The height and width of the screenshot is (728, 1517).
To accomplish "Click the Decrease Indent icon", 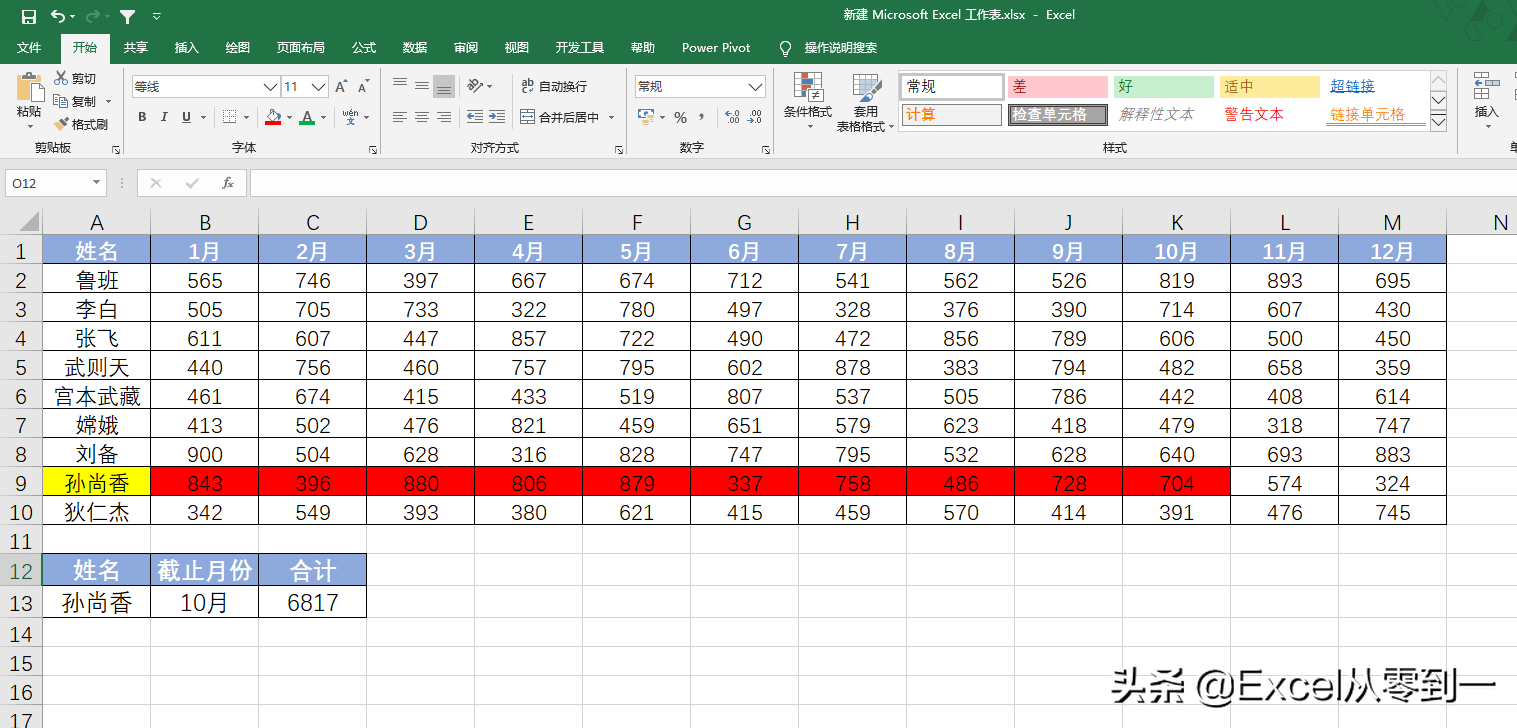I will coord(475,117).
